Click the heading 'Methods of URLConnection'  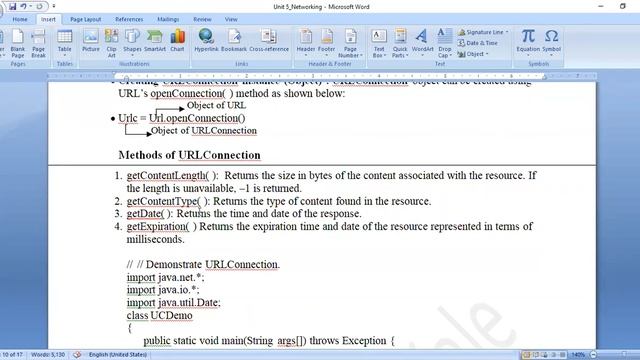tap(189, 155)
